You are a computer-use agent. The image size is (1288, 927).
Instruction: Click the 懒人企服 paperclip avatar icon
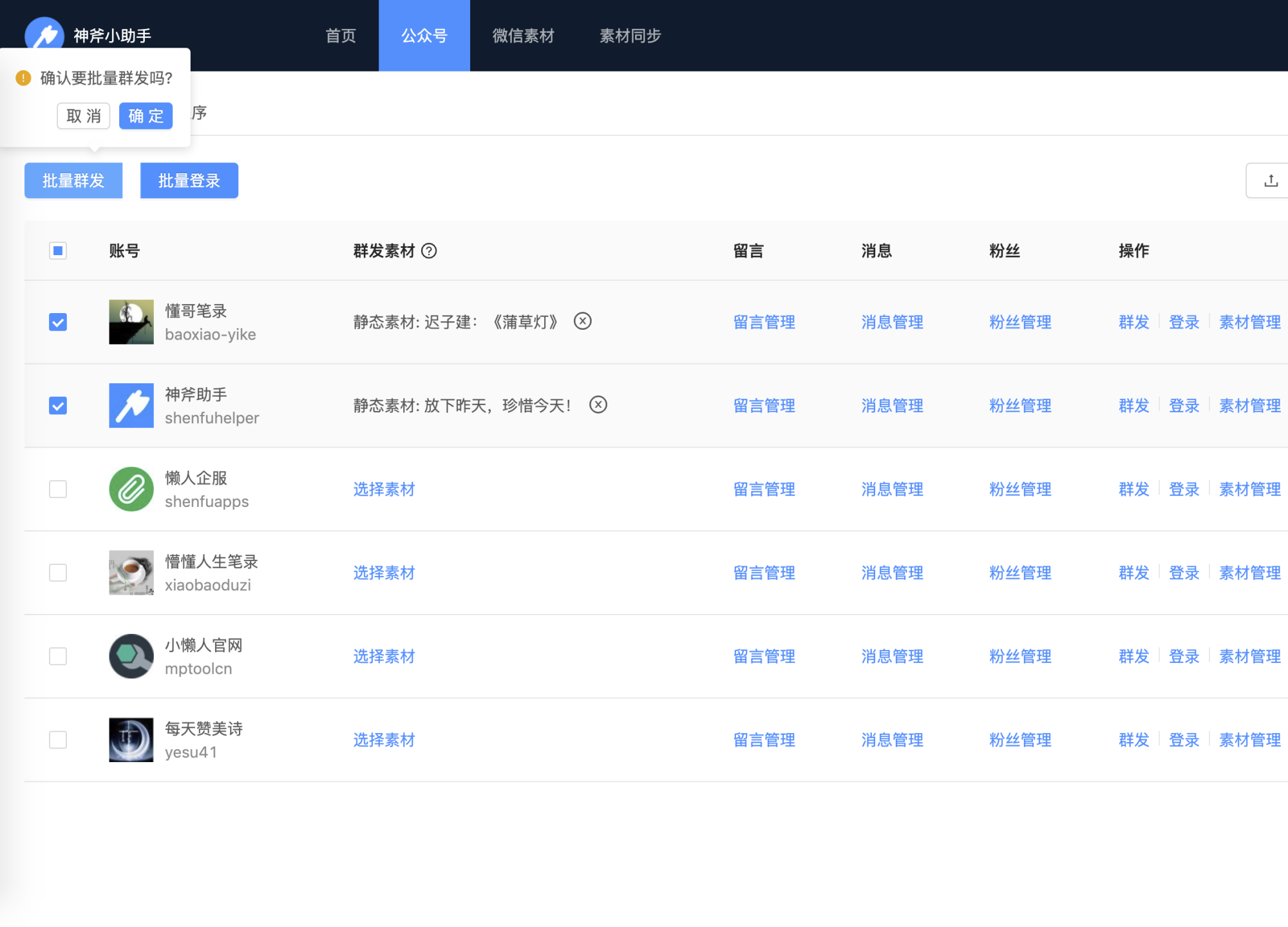pyautogui.click(x=131, y=489)
